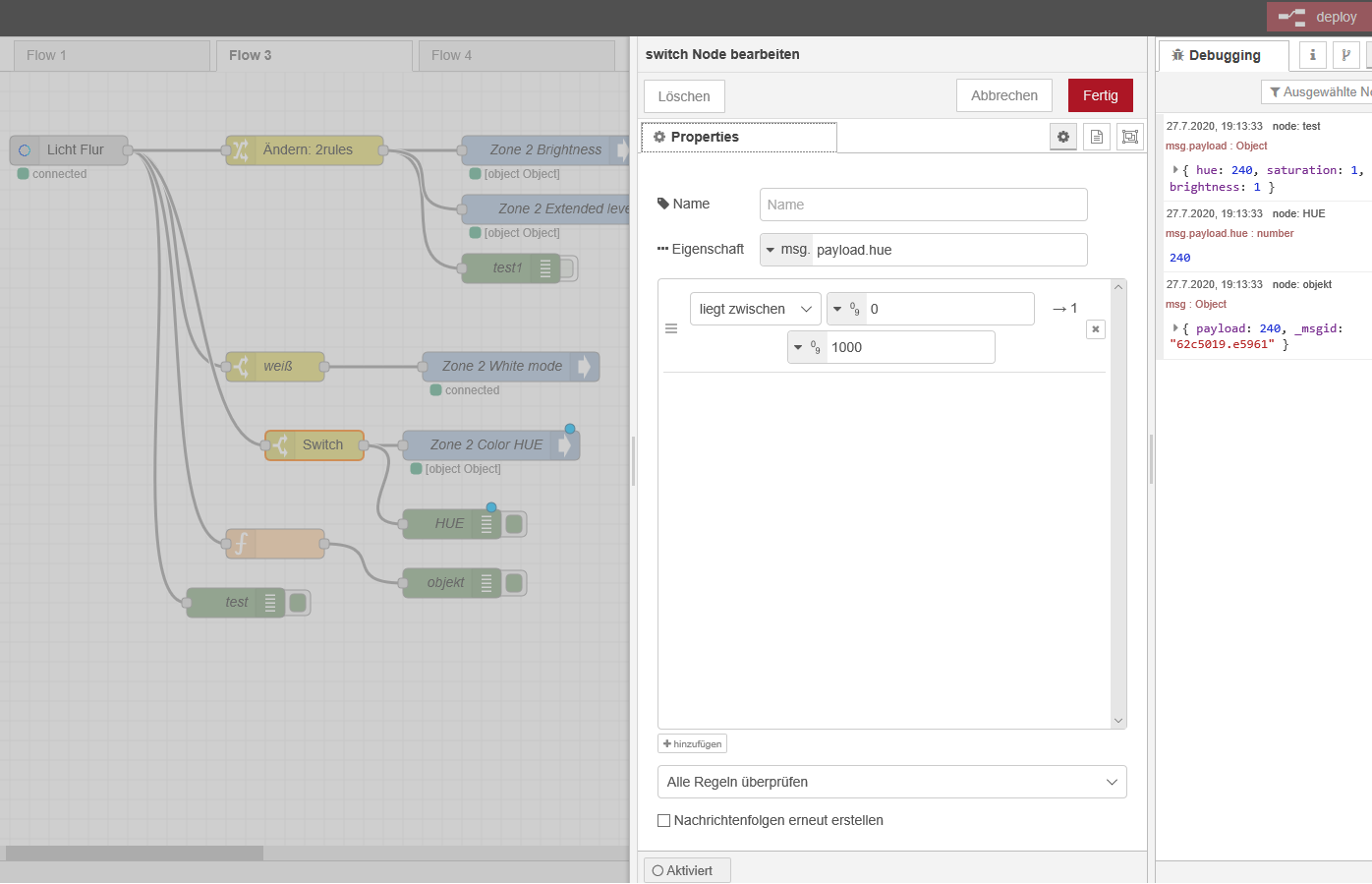Image resolution: width=1372 pixels, height=884 pixels.
Task: Open the node settings gear icon
Action: 1063,137
